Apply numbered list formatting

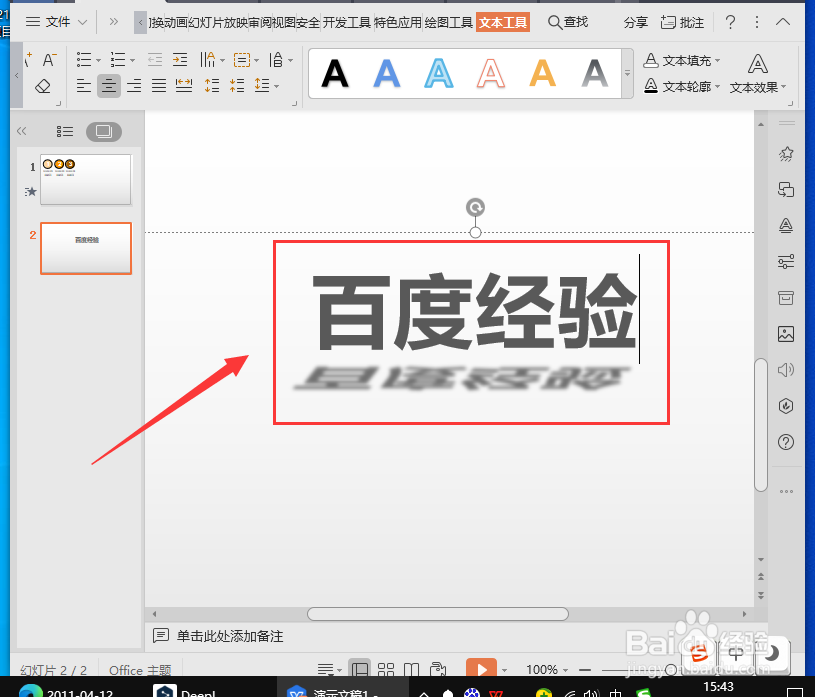coord(118,60)
